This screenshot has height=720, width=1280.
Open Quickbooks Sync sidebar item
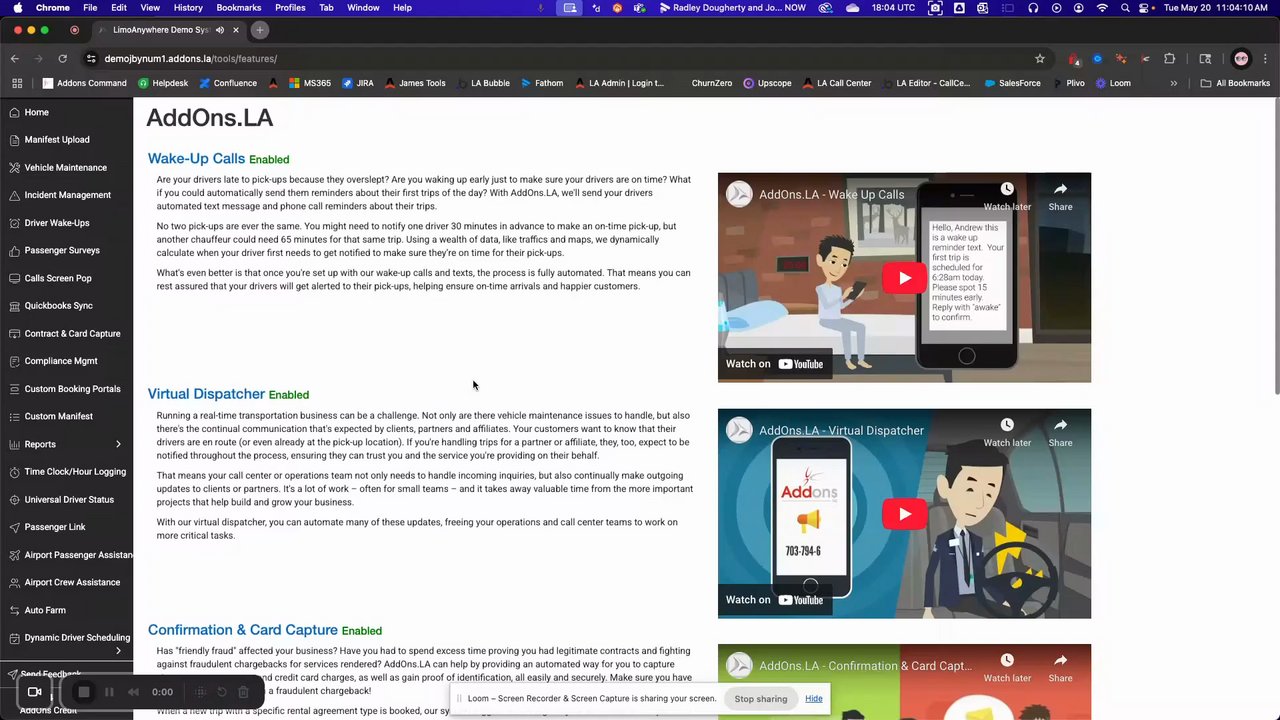59,306
